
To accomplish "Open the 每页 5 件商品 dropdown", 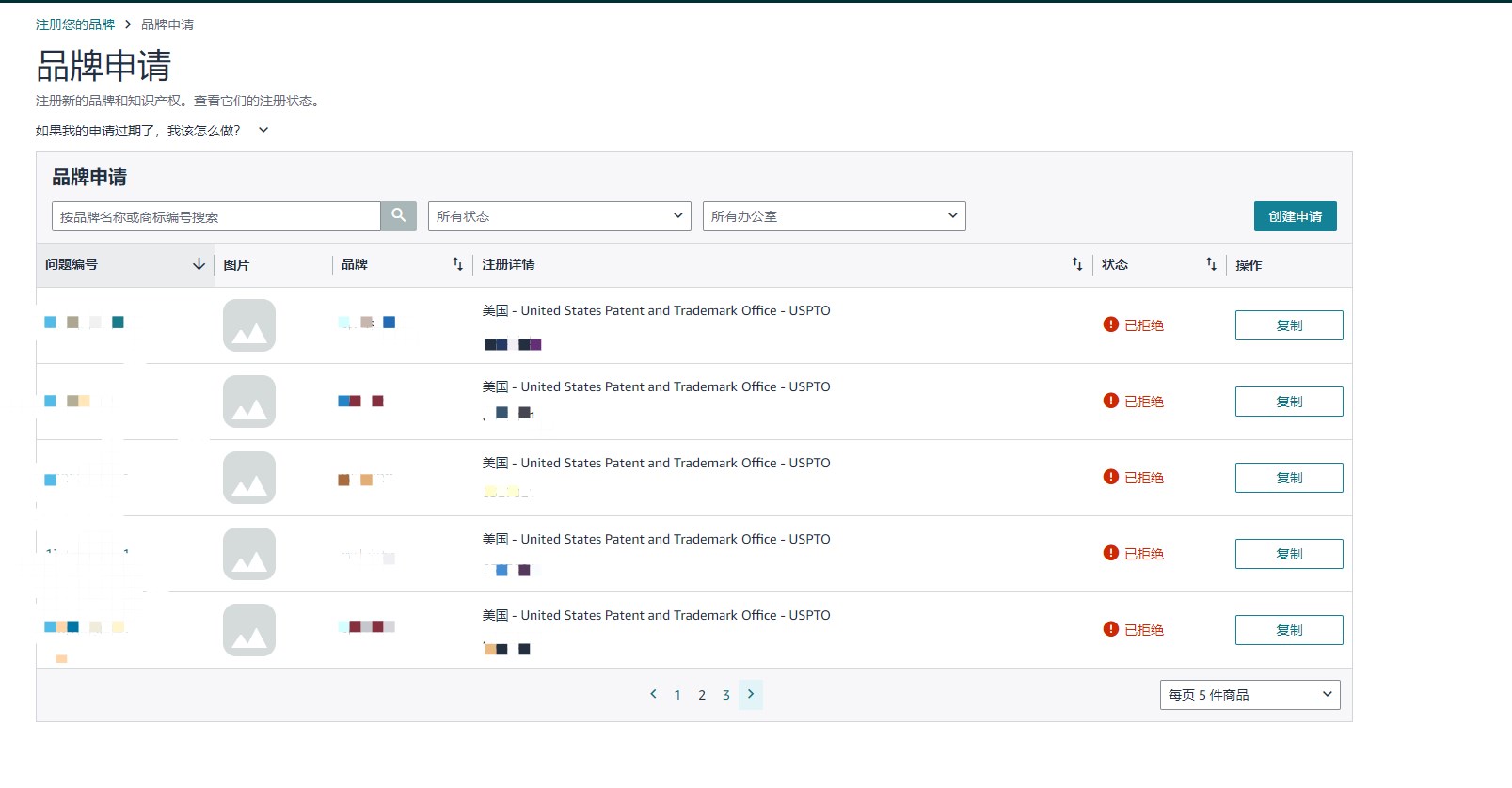I will click(x=1249, y=695).
